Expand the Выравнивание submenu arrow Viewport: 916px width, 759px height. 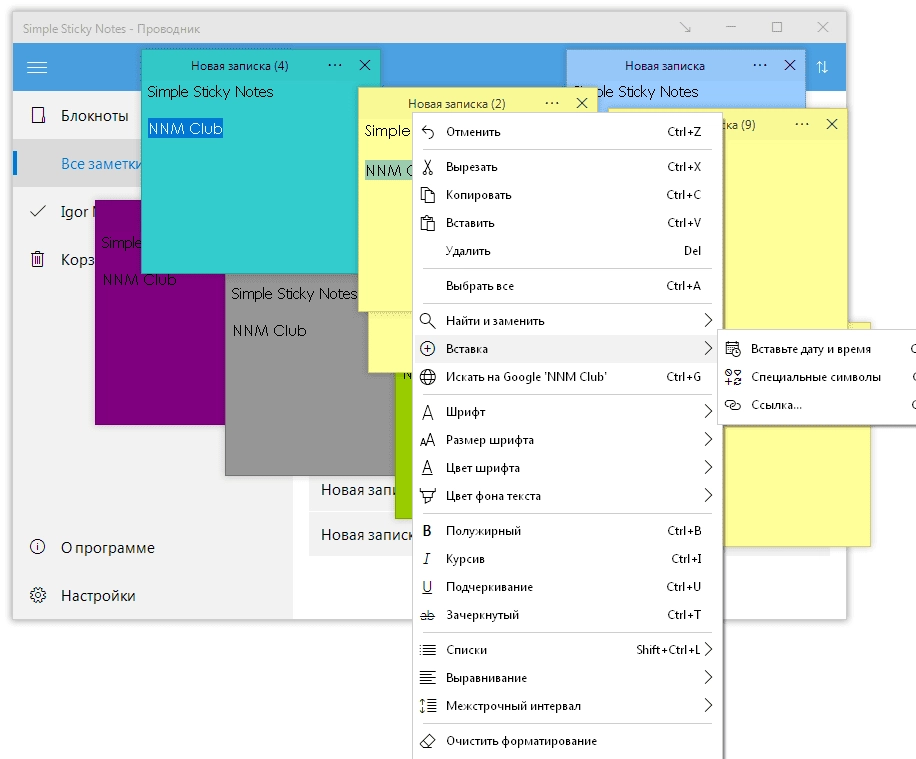(708, 677)
